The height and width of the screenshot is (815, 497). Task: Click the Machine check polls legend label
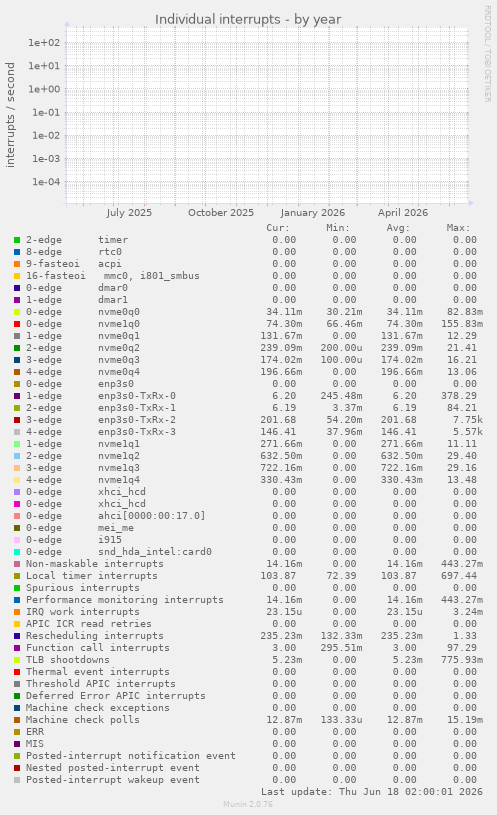click(x=83, y=719)
